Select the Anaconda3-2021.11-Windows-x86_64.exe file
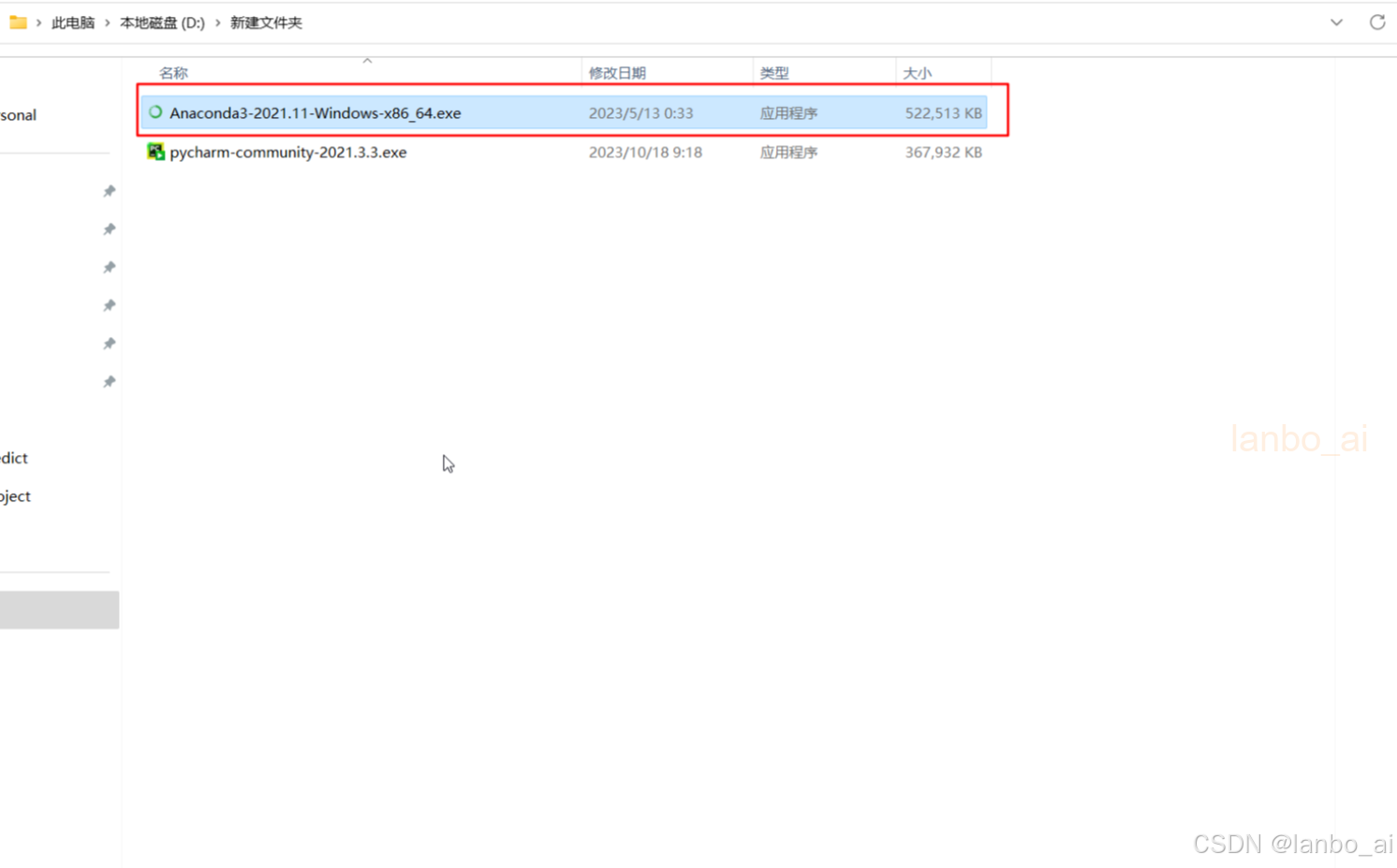 315,112
